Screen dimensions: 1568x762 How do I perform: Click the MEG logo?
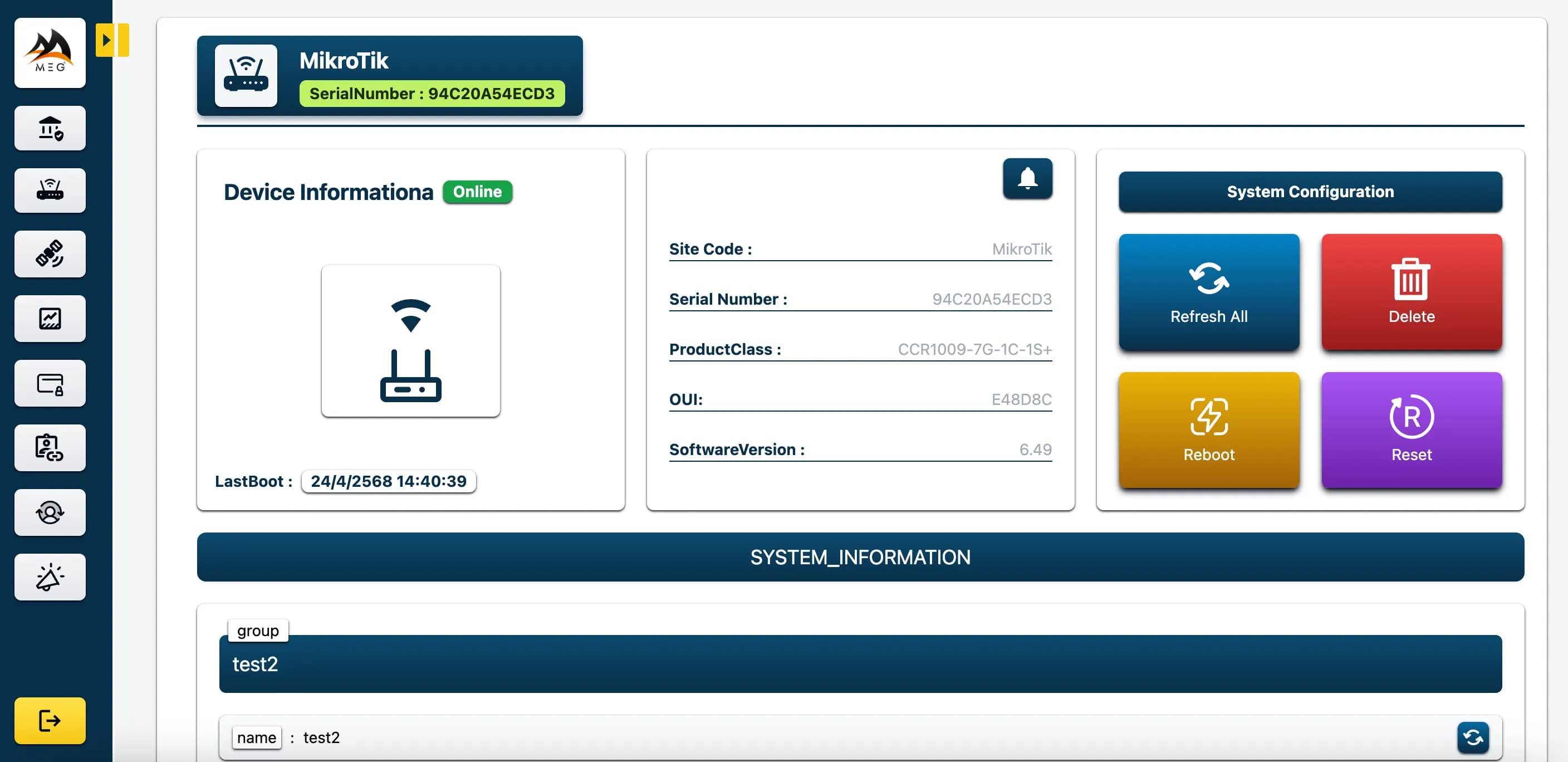coord(50,53)
